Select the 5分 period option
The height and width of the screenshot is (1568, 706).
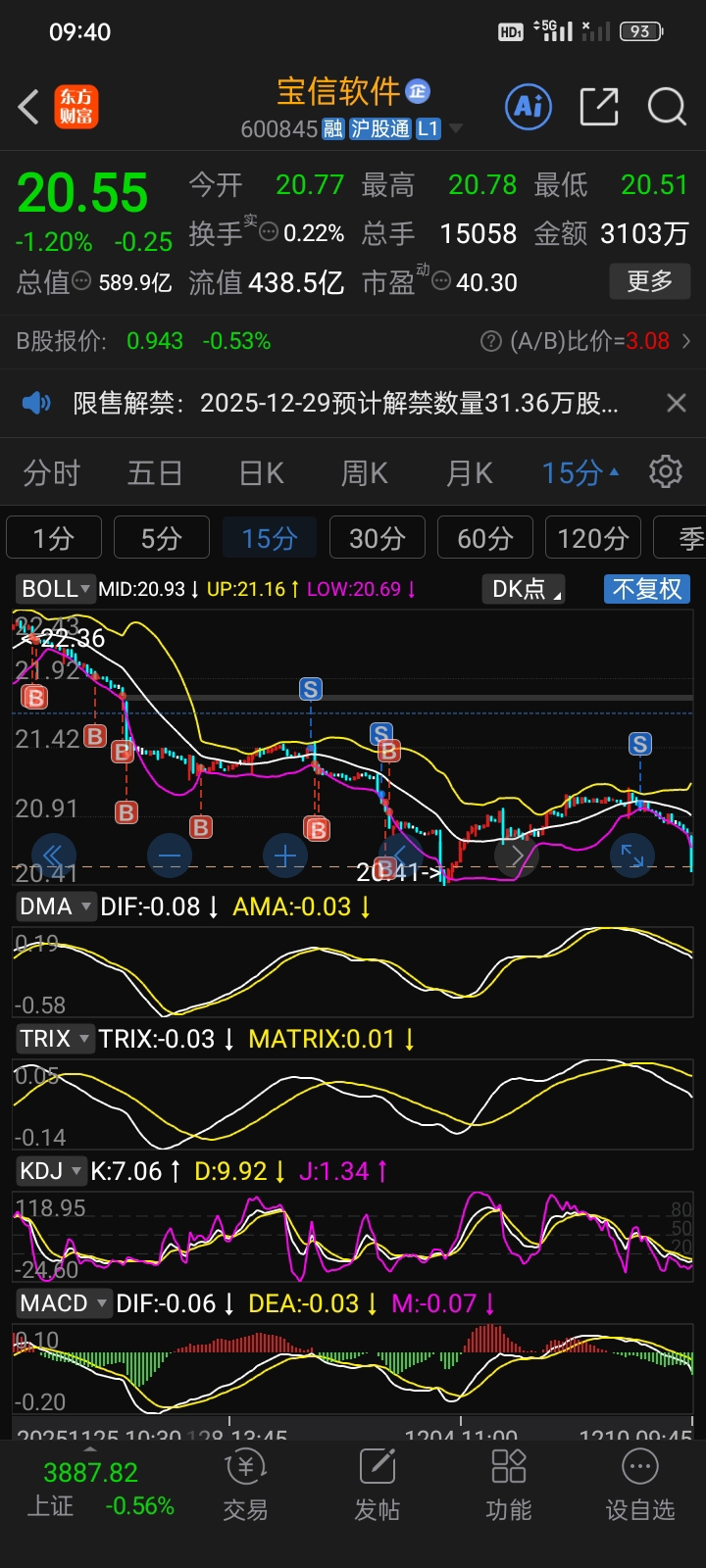[x=162, y=538]
